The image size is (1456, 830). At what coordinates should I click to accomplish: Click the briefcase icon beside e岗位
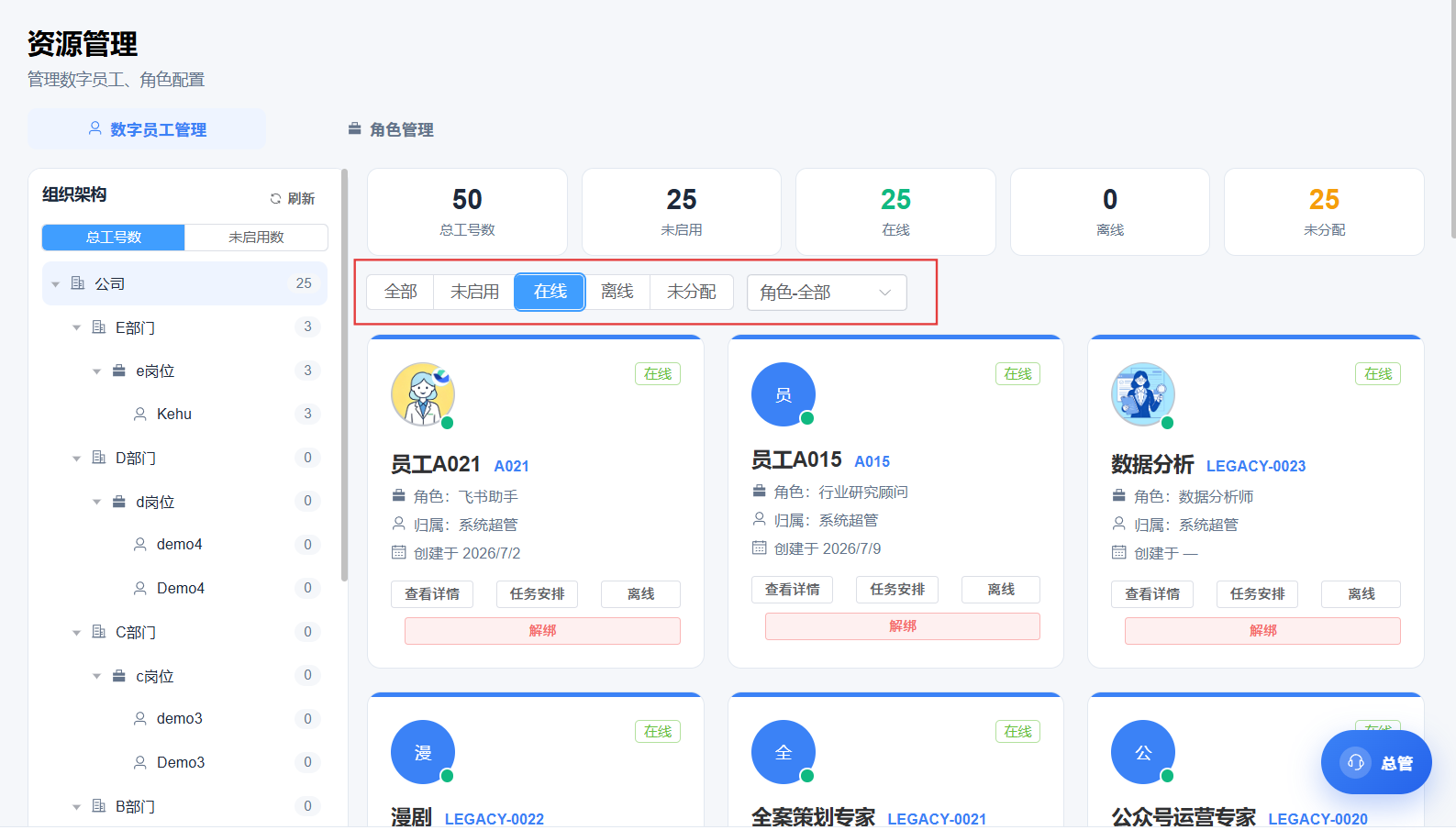(119, 371)
